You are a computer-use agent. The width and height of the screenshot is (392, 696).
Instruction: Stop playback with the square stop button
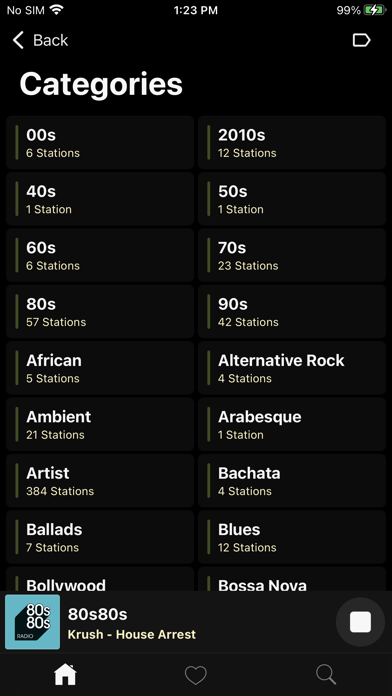pos(360,622)
